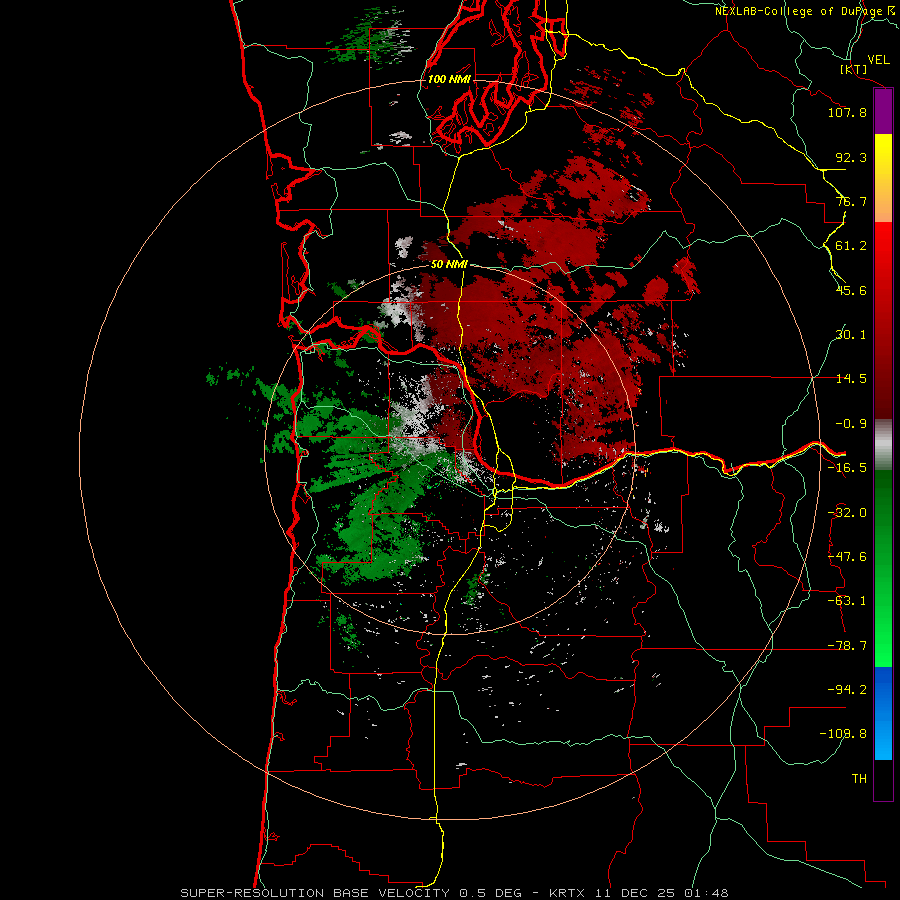Click the 30.1 velocity scale value
Viewport: 900px width, 900px height.
851,335
